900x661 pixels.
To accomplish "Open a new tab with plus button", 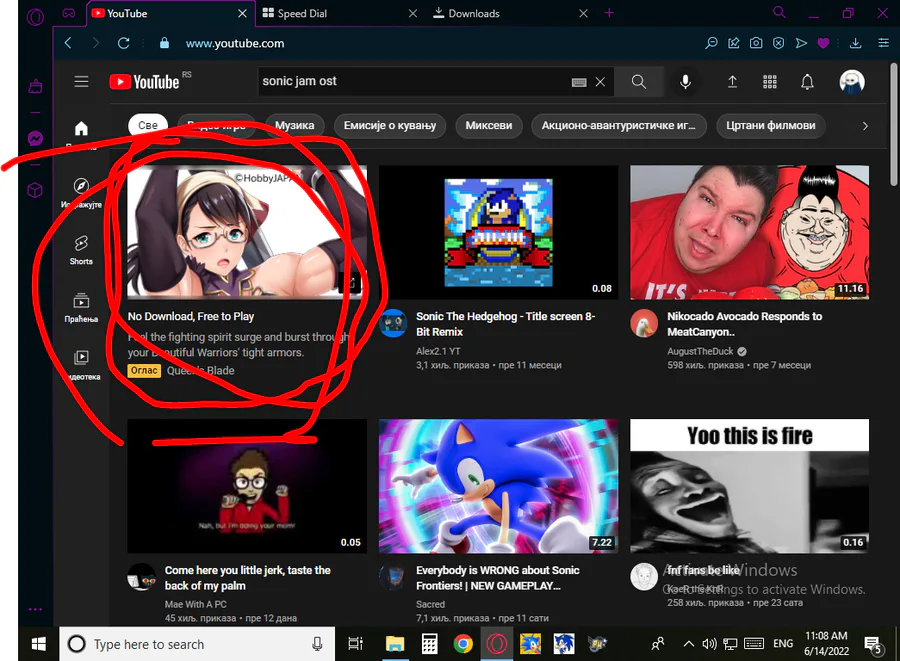I will (610, 13).
